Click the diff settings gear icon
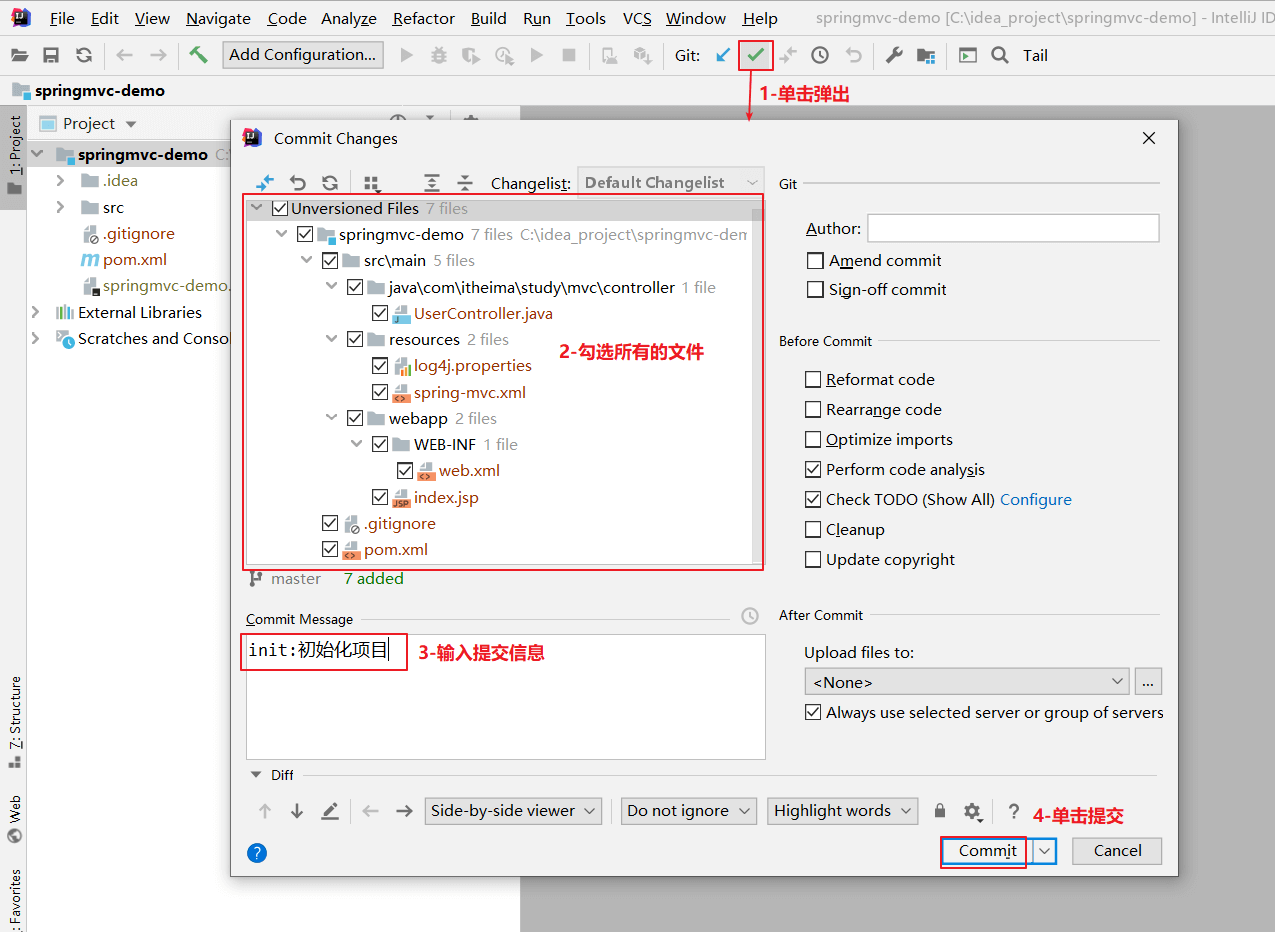 972,811
